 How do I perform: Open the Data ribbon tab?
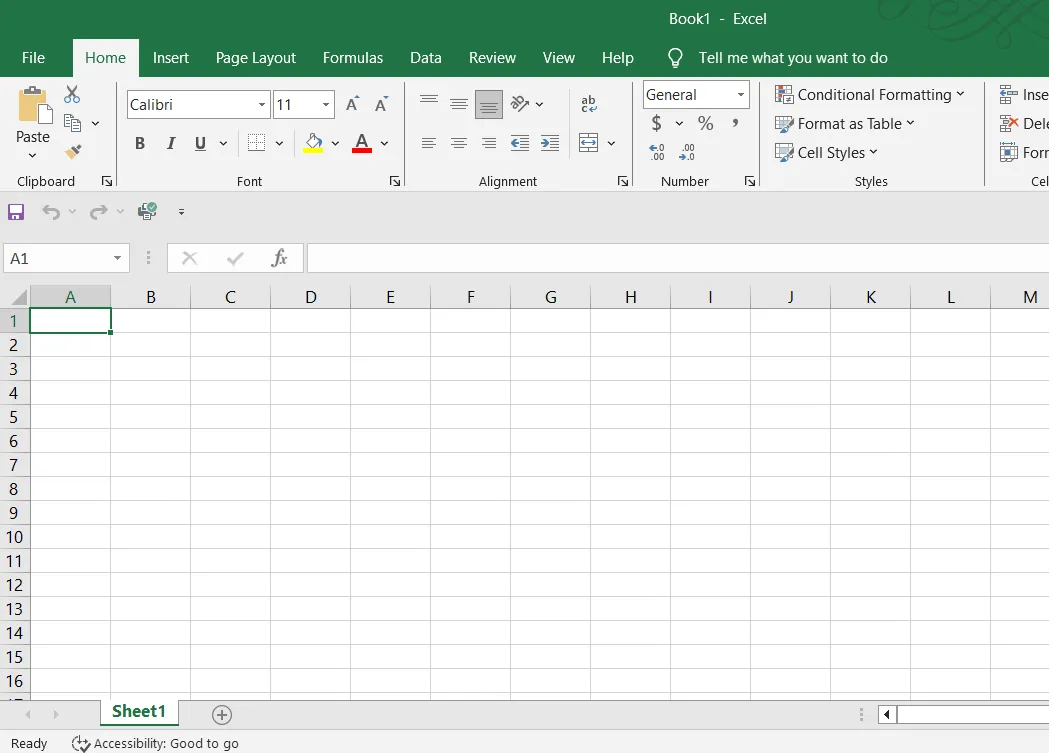point(425,58)
